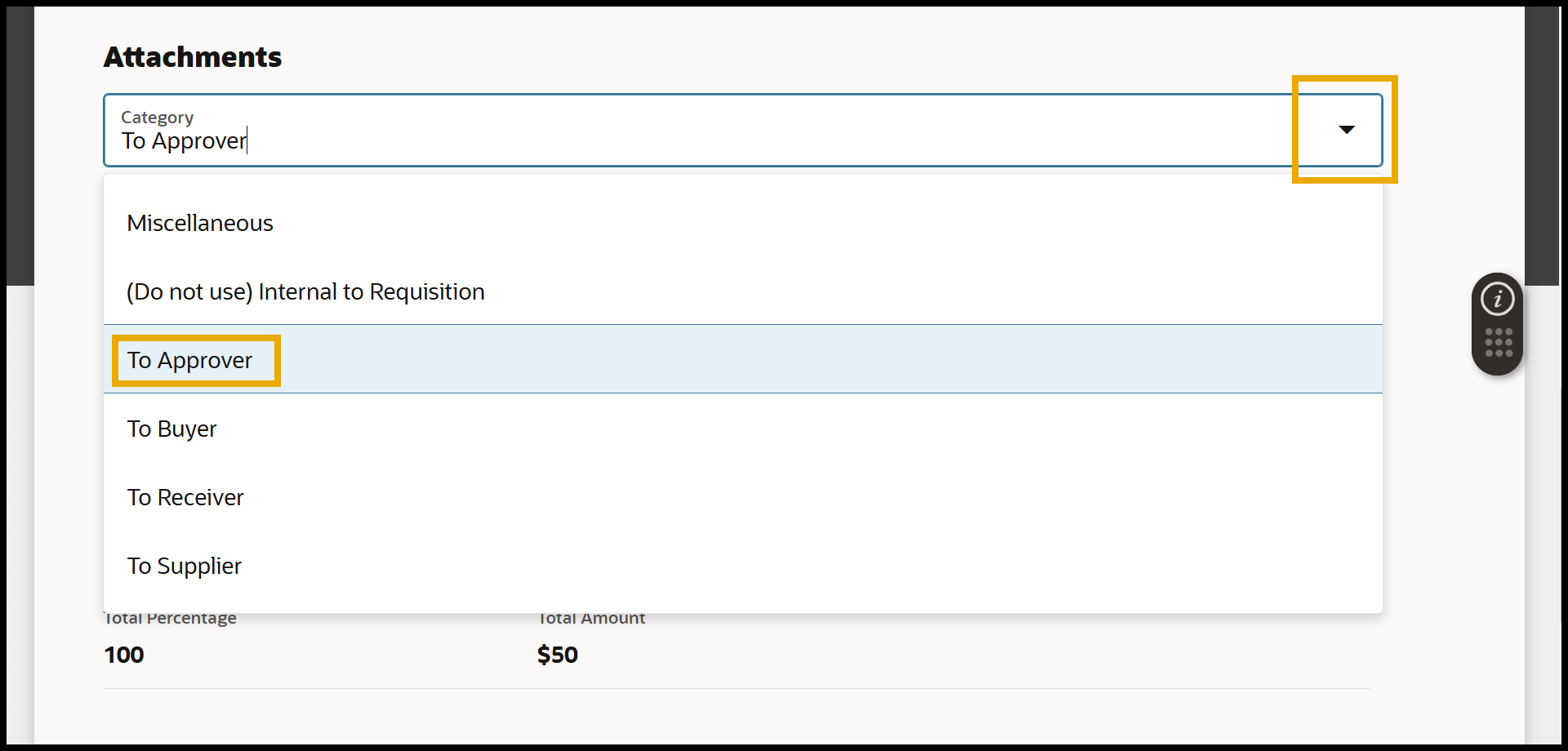Click the total percentage value 100
Viewport: 1568px width, 751px height.
tap(124, 655)
